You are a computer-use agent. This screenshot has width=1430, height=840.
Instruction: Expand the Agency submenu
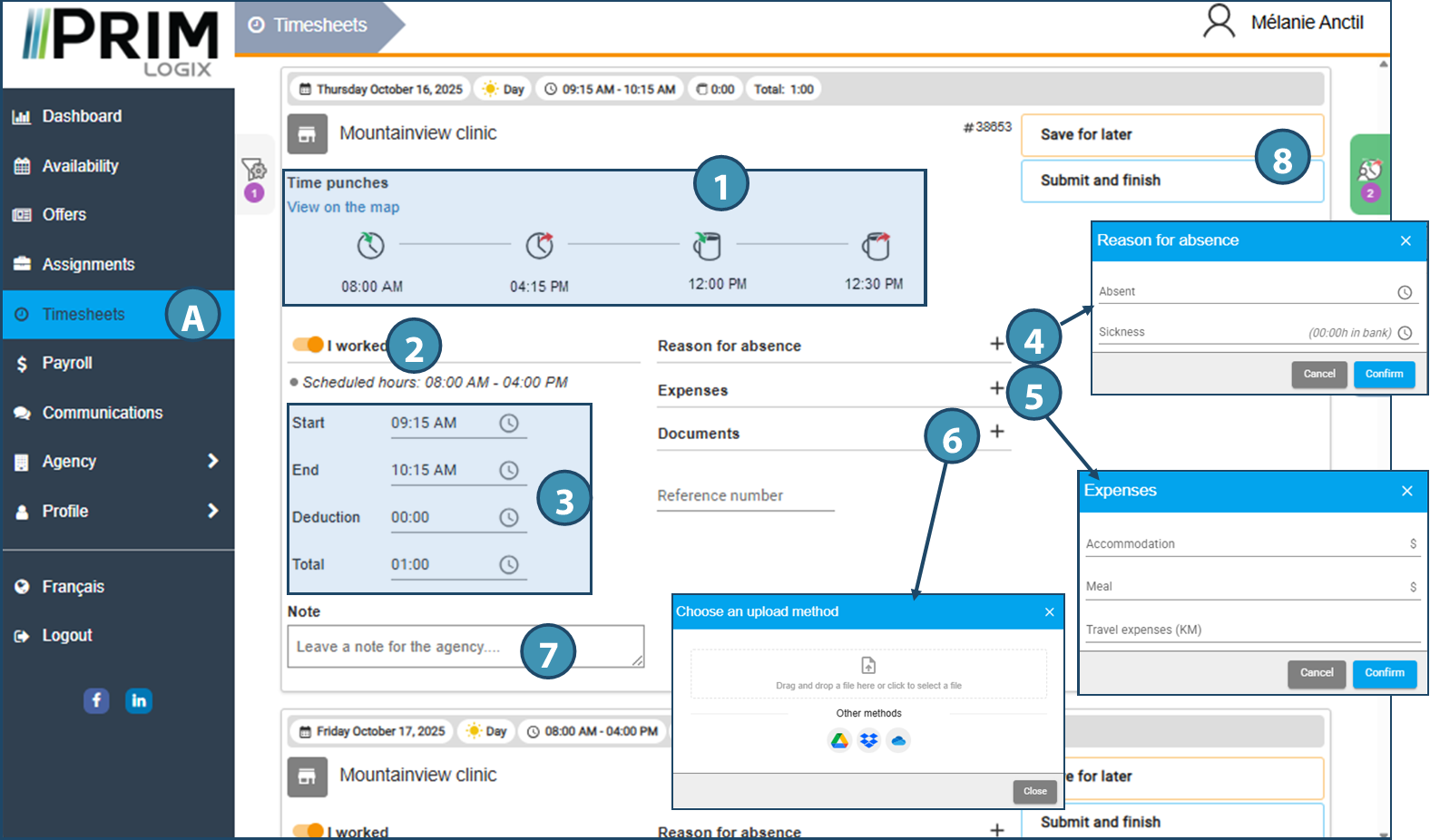(212, 461)
